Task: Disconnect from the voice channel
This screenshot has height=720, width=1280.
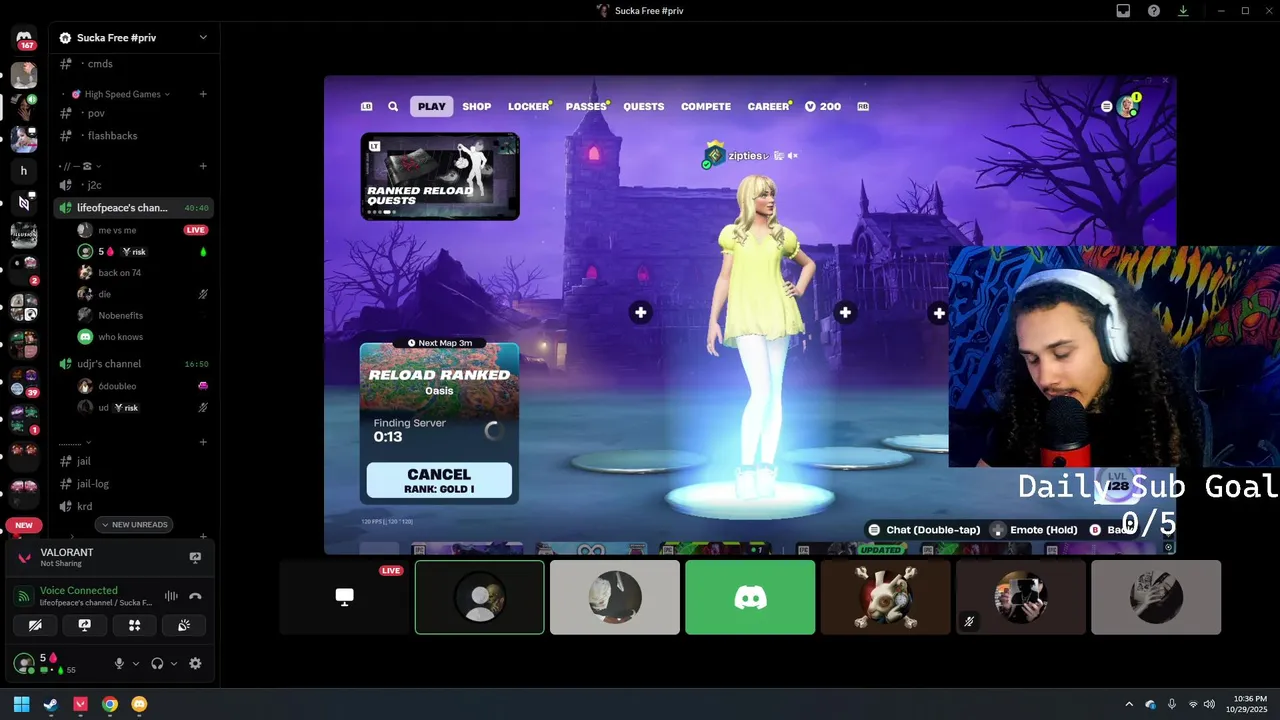Action: pos(195,596)
